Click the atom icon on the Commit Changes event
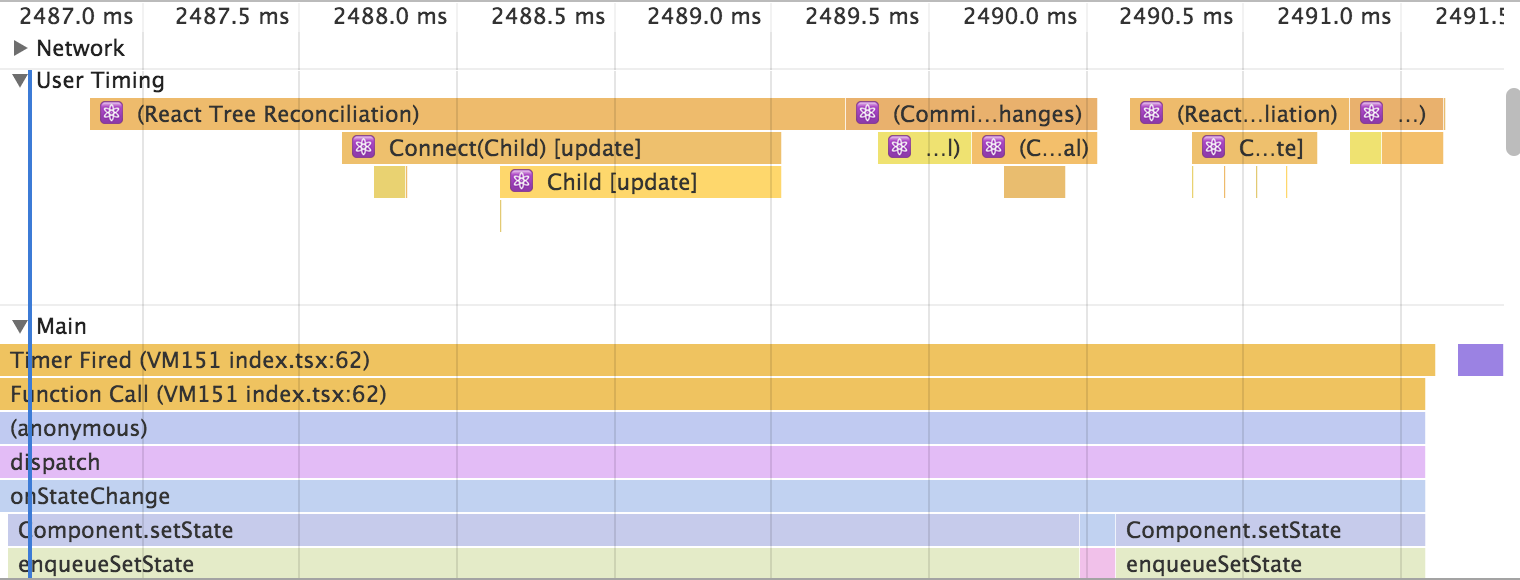 (x=867, y=113)
